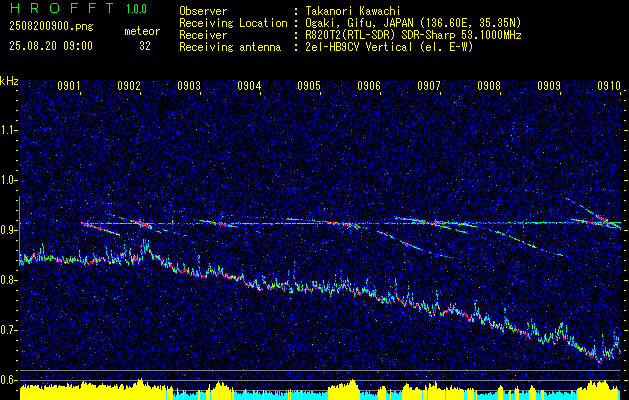The height and width of the screenshot is (400, 629).
Task: Click the HROFFT program title text
Action: (x=62, y=8)
